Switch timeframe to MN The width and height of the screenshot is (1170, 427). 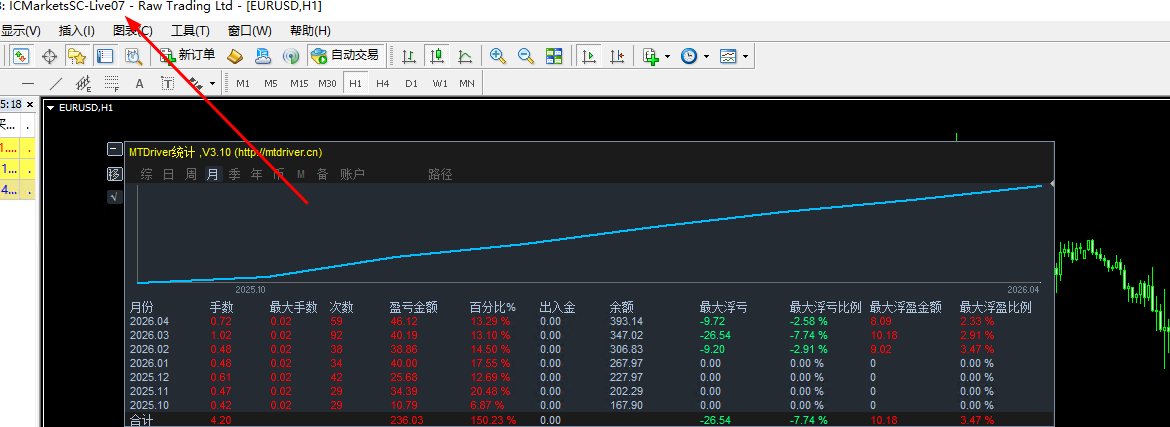pos(467,84)
